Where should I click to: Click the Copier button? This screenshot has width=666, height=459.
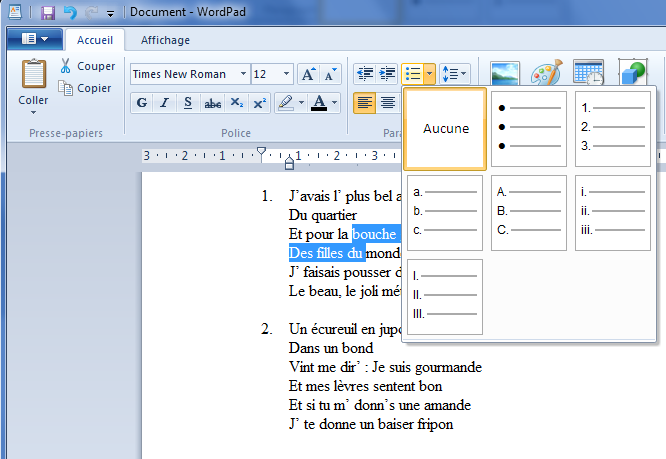pos(86,88)
